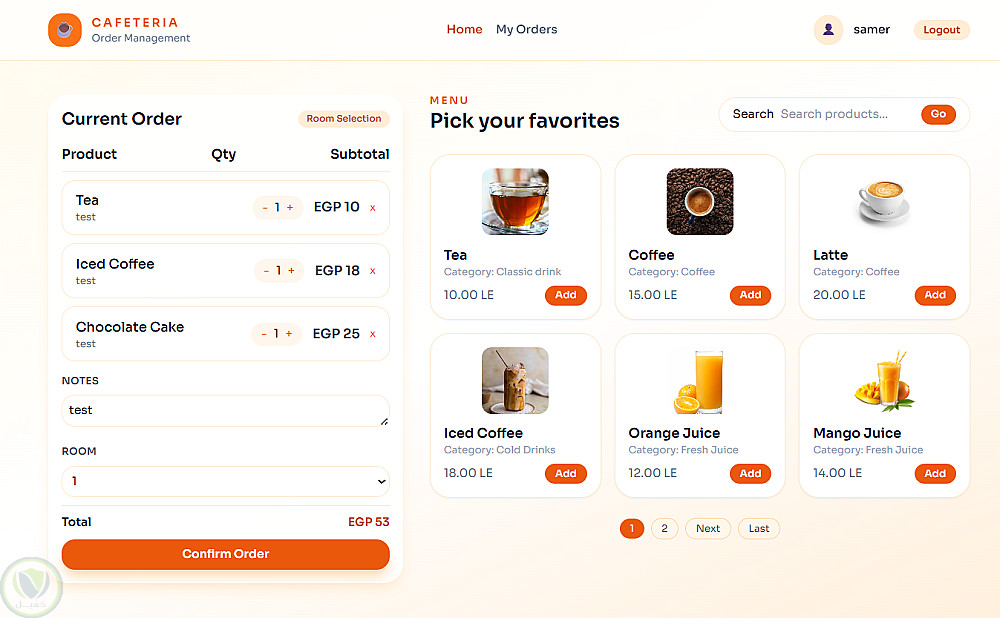Add Mango Juice to the order

click(935, 474)
